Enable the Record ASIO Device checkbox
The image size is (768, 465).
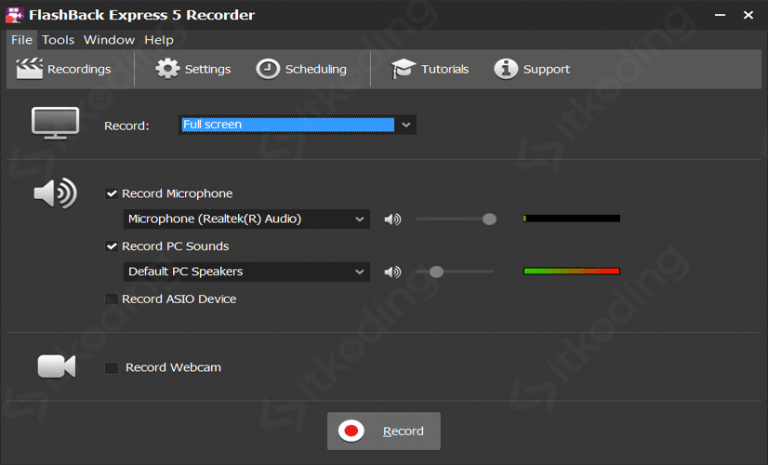[x=112, y=299]
